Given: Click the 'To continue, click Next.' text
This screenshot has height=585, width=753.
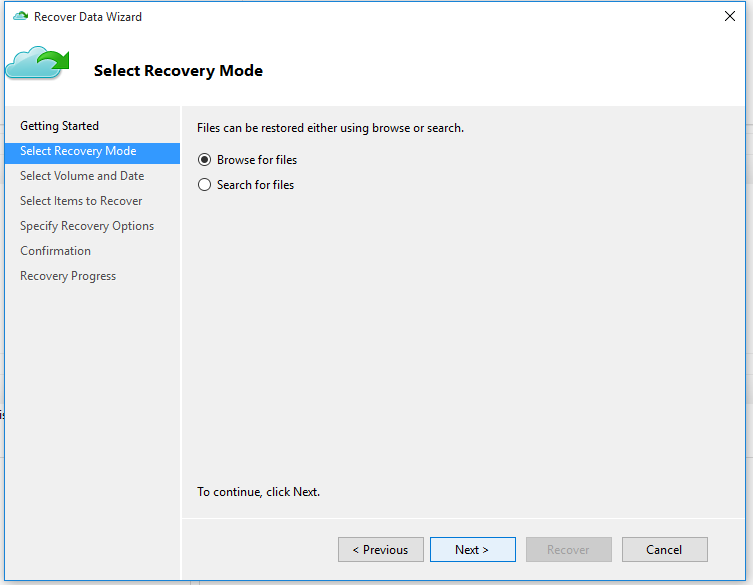Looking at the screenshot, I should [x=258, y=492].
